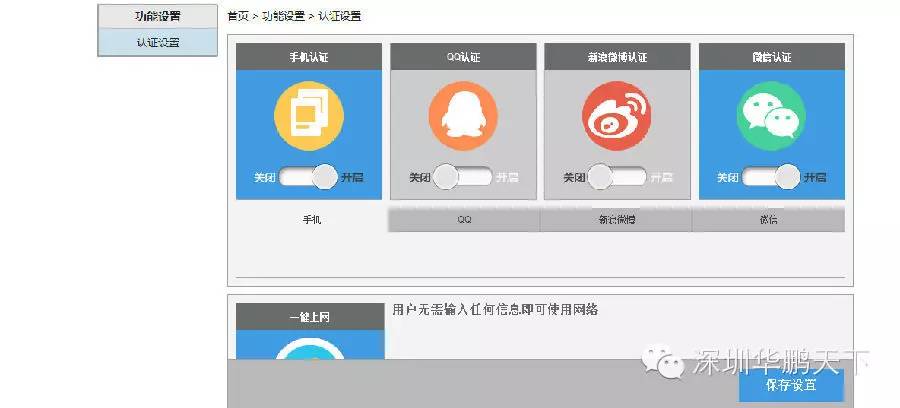Viewport: 900px width, 408px height.
Task: Select the 手机 tab
Action: click(312, 220)
